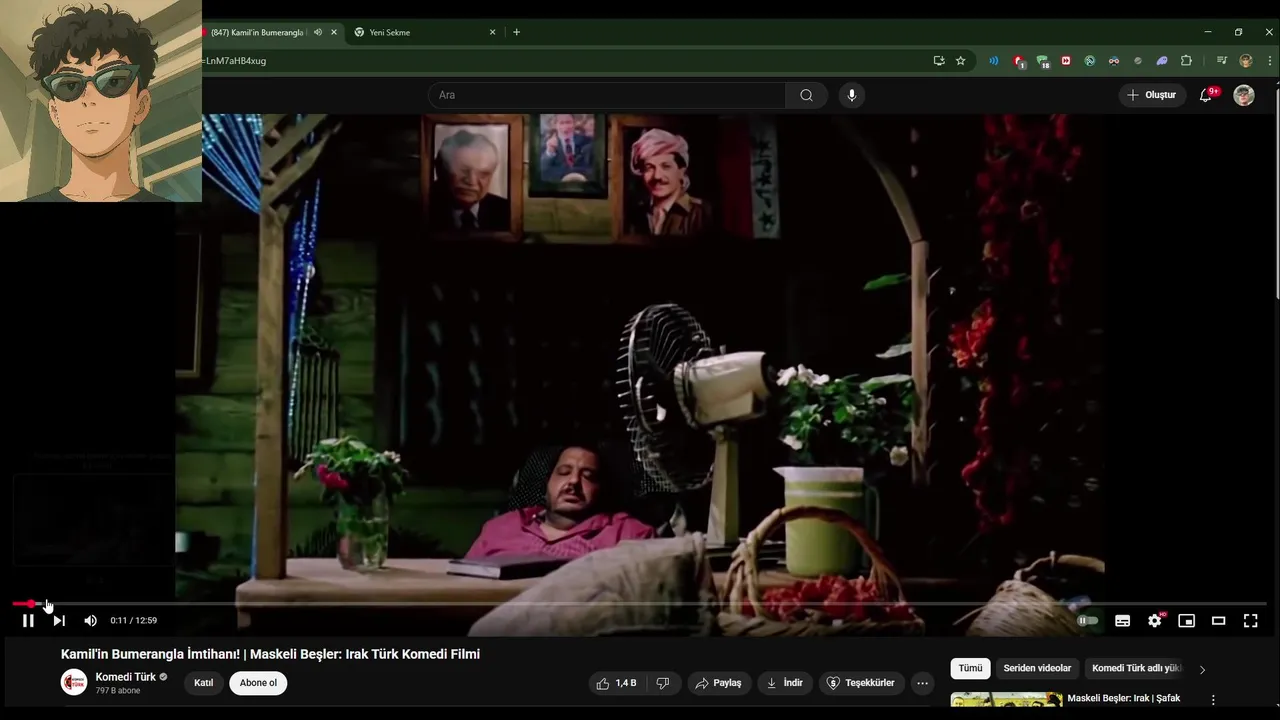Select the Seriden videolar chip
Screen dimensions: 1280x720
[1037, 668]
